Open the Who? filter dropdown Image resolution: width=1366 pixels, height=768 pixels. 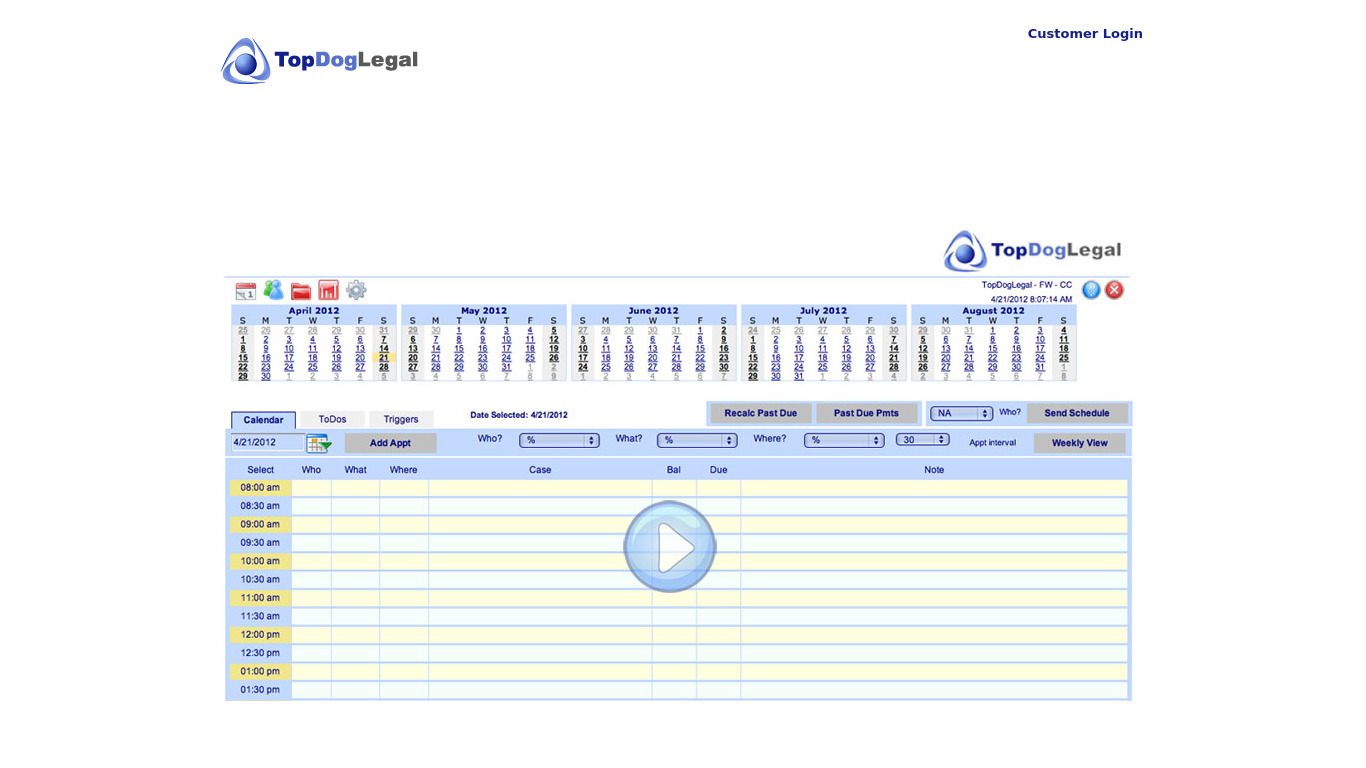[x=559, y=440]
